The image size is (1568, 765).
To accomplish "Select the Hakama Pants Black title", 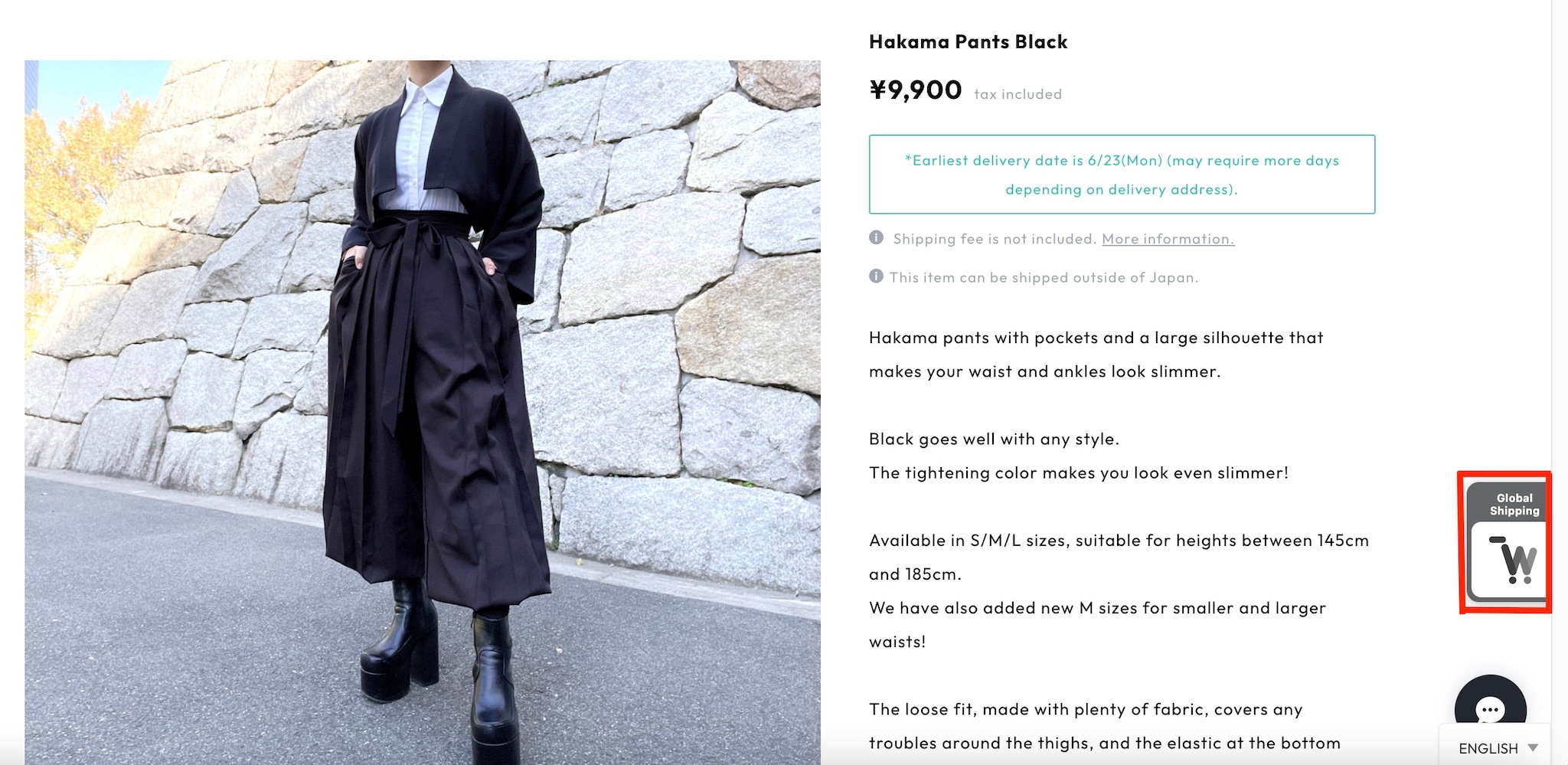I will 968,42.
